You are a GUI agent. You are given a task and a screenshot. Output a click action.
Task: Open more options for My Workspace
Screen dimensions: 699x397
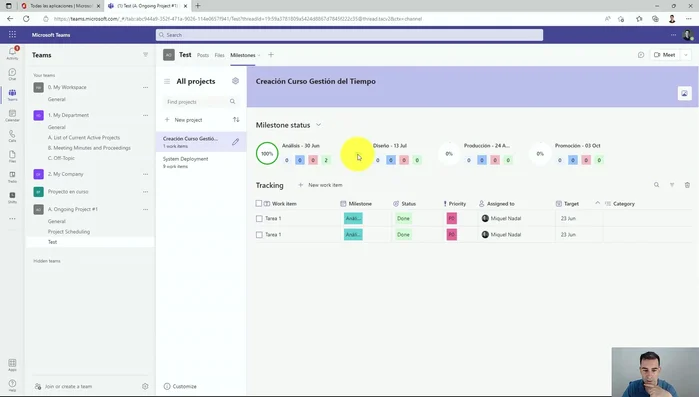pos(145,87)
